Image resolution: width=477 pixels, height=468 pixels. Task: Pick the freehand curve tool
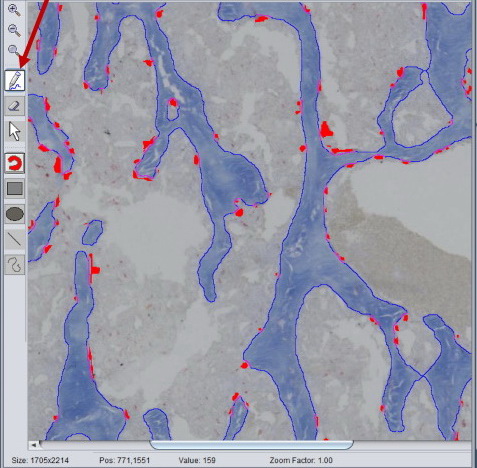tap(15, 265)
